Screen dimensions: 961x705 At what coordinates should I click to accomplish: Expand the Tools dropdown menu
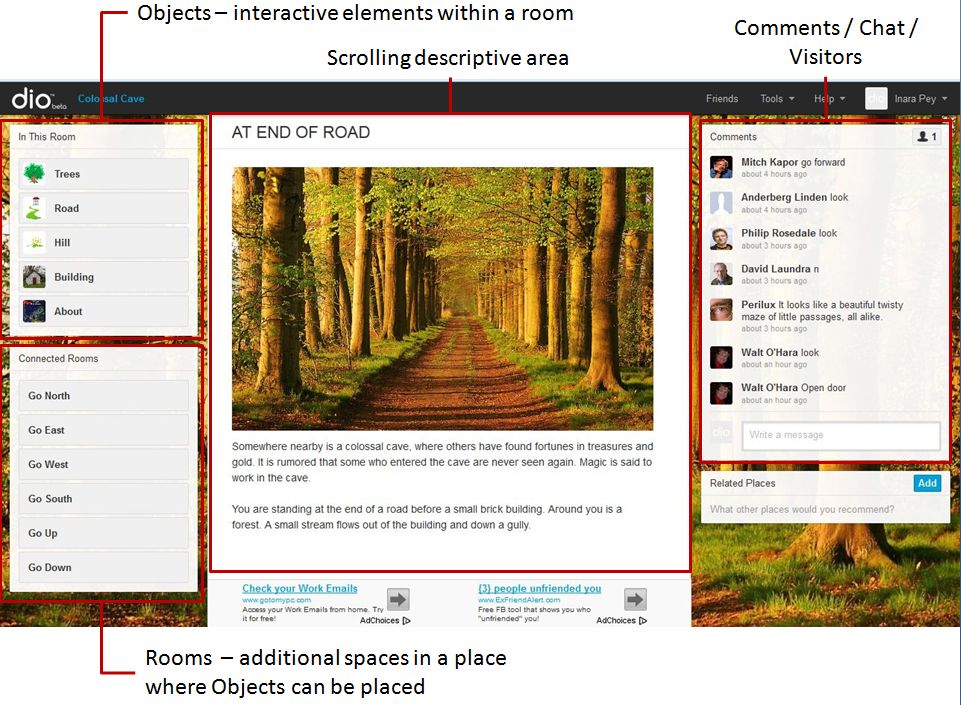tap(776, 99)
